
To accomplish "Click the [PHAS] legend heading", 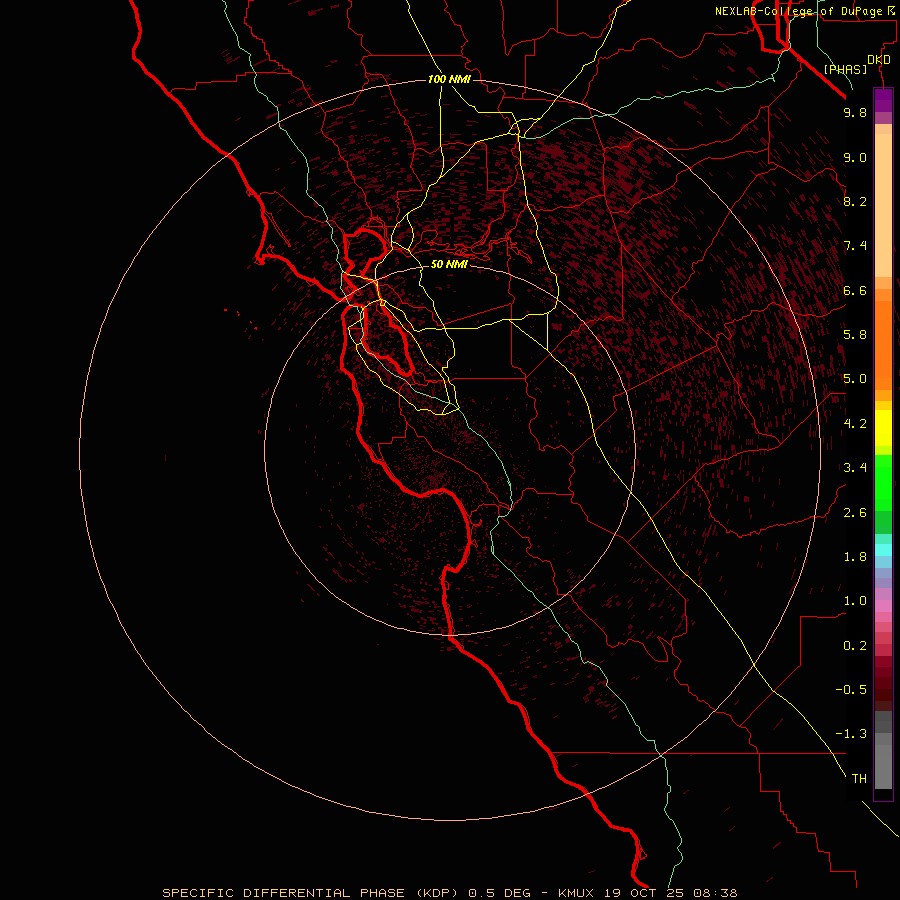I will (x=845, y=69).
